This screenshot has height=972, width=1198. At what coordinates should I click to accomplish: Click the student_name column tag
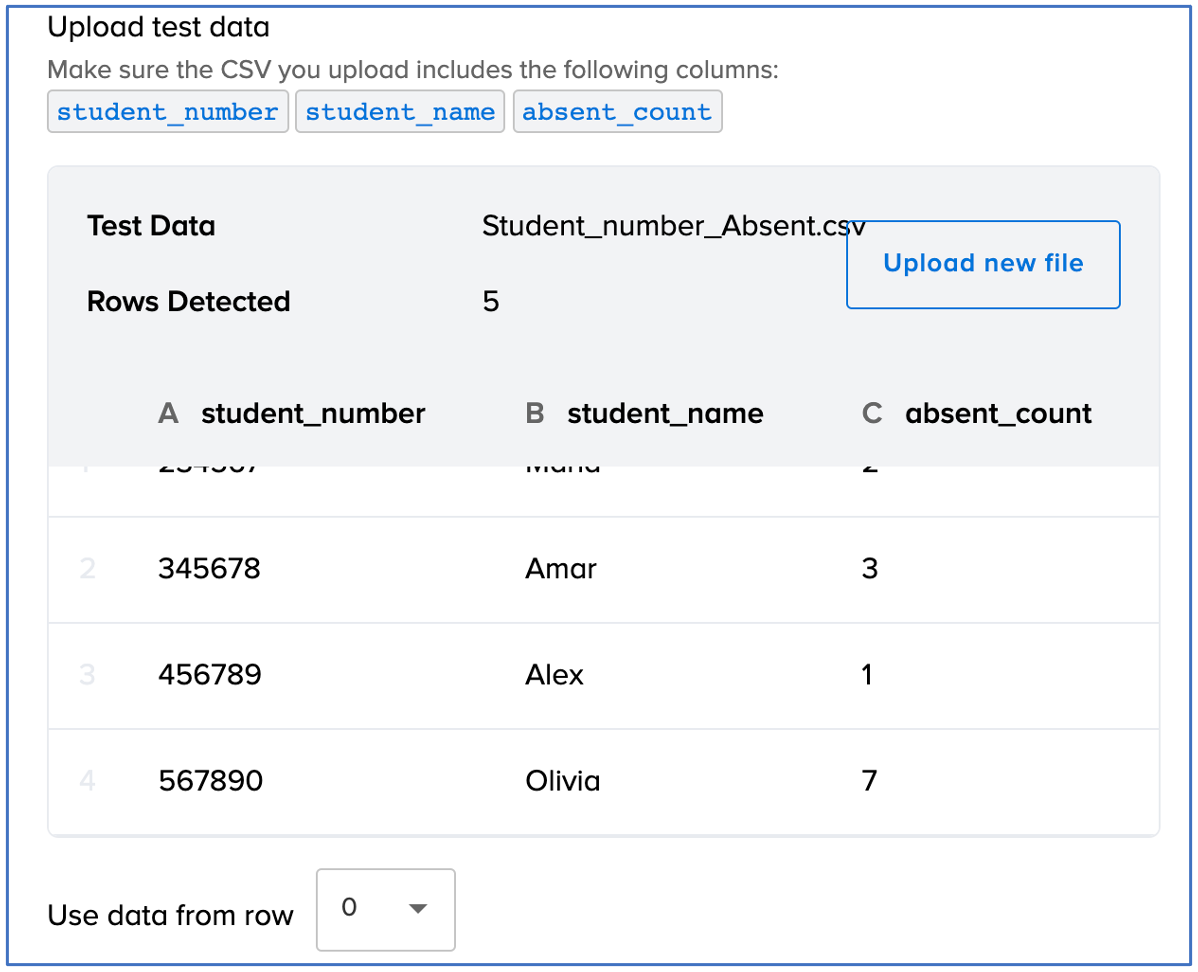[399, 112]
